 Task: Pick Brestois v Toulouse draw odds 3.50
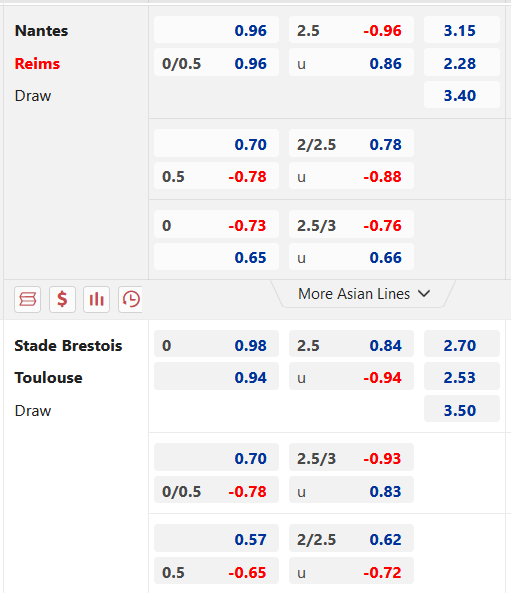[x=462, y=409]
